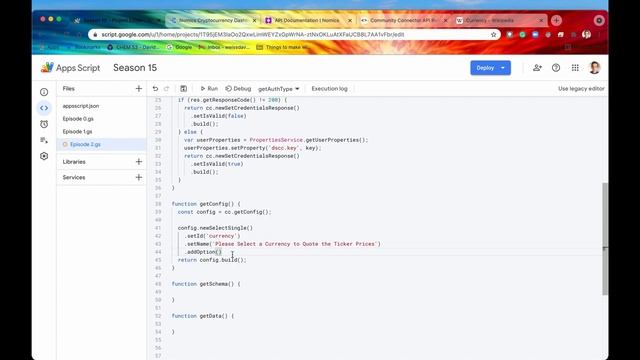This screenshot has width=640, height=360.
Task: Open the getAuthType function dropdown
Action: pyautogui.click(x=279, y=89)
